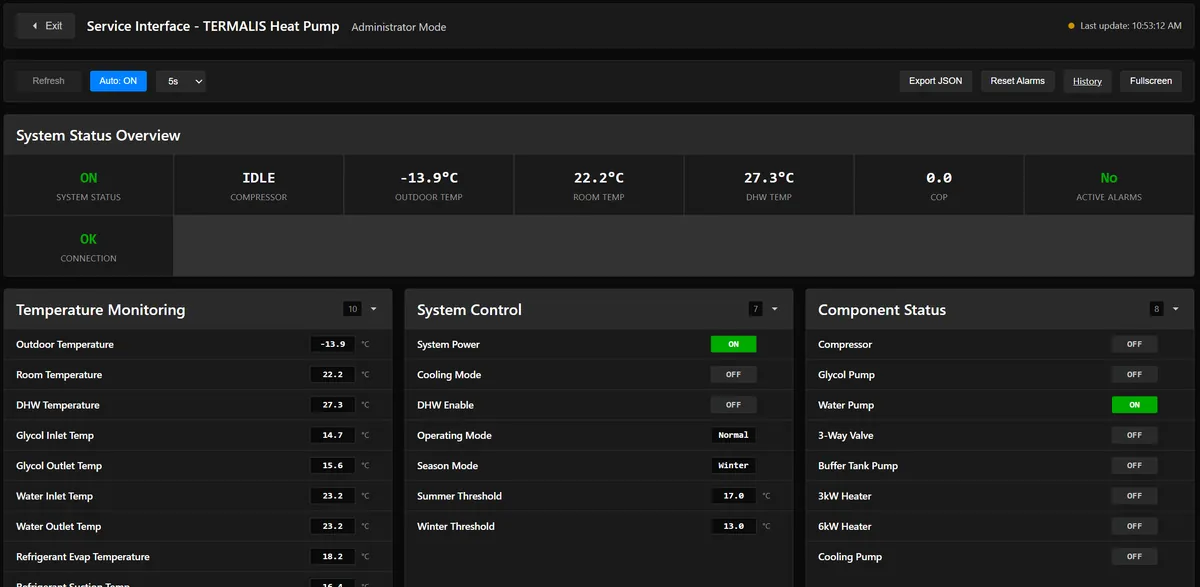Collapse the Component Status panel chevron
The image size is (1200, 587).
1175,309
